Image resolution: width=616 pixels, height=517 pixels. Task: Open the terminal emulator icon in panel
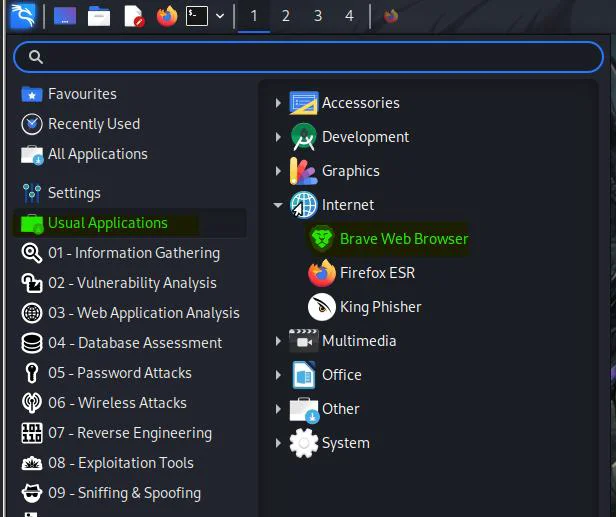tap(197, 16)
